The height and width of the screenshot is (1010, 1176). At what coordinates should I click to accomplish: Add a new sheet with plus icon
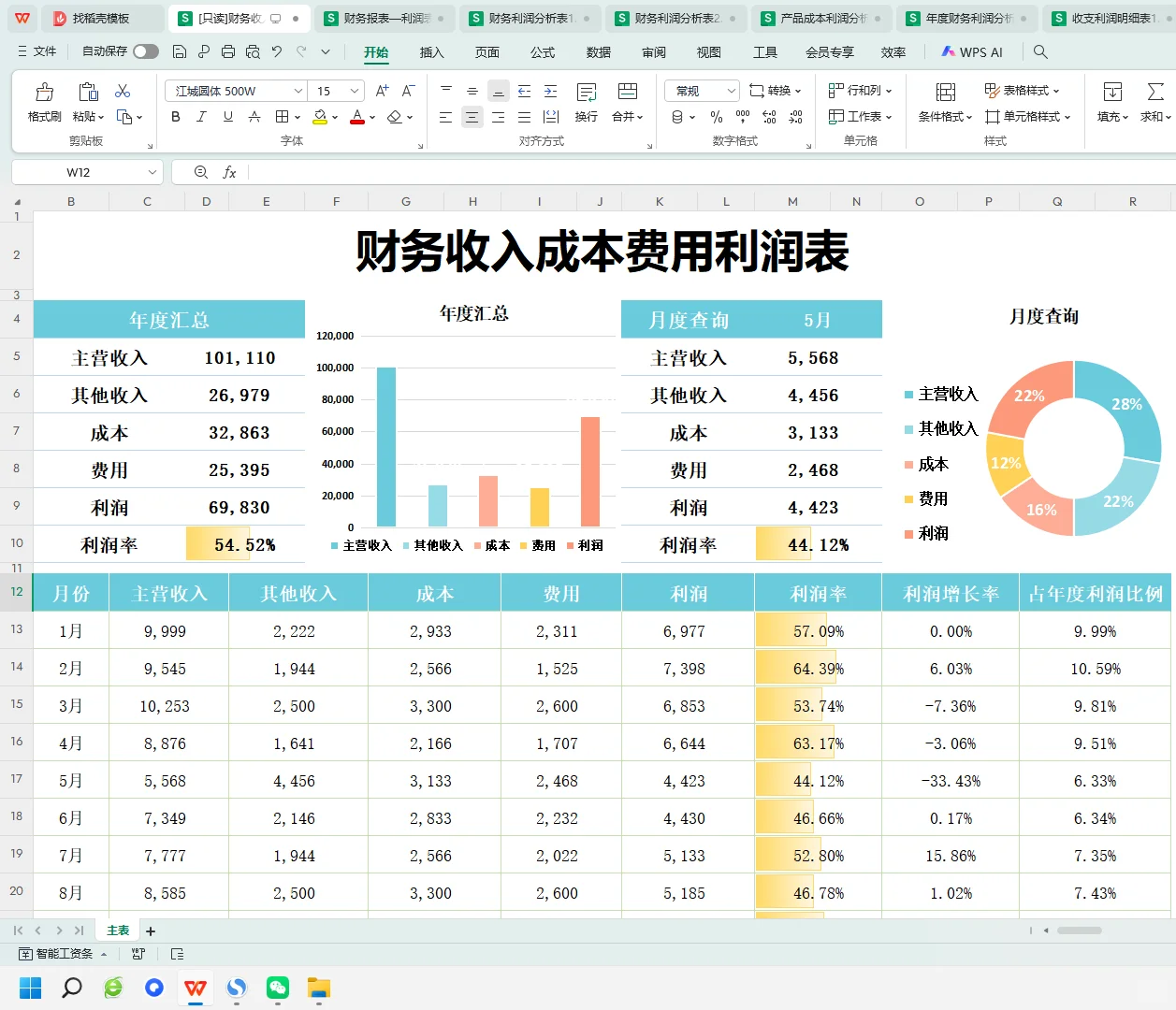tap(151, 931)
